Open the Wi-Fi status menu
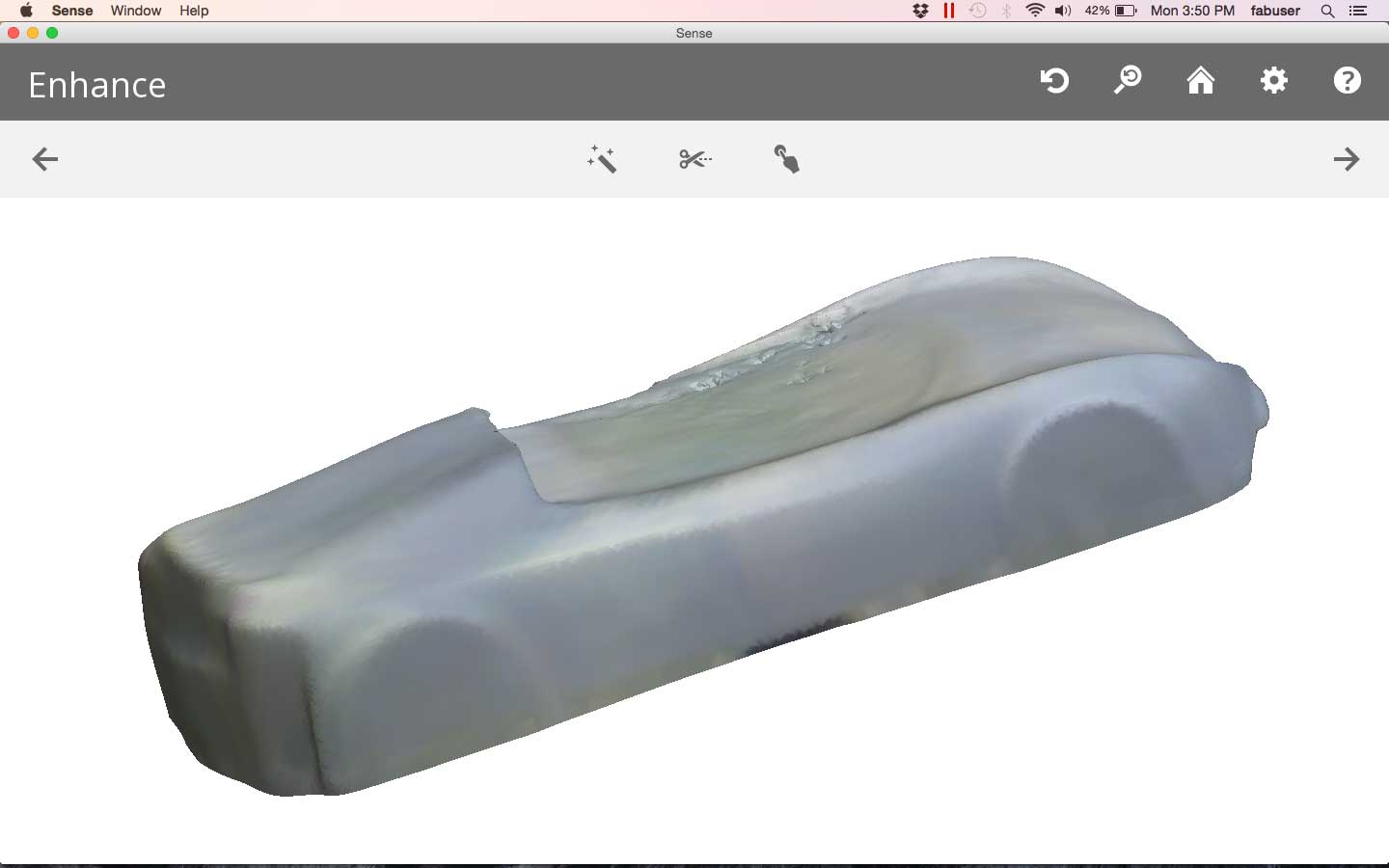This screenshot has height=868, width=1389. coord(1035,11)
